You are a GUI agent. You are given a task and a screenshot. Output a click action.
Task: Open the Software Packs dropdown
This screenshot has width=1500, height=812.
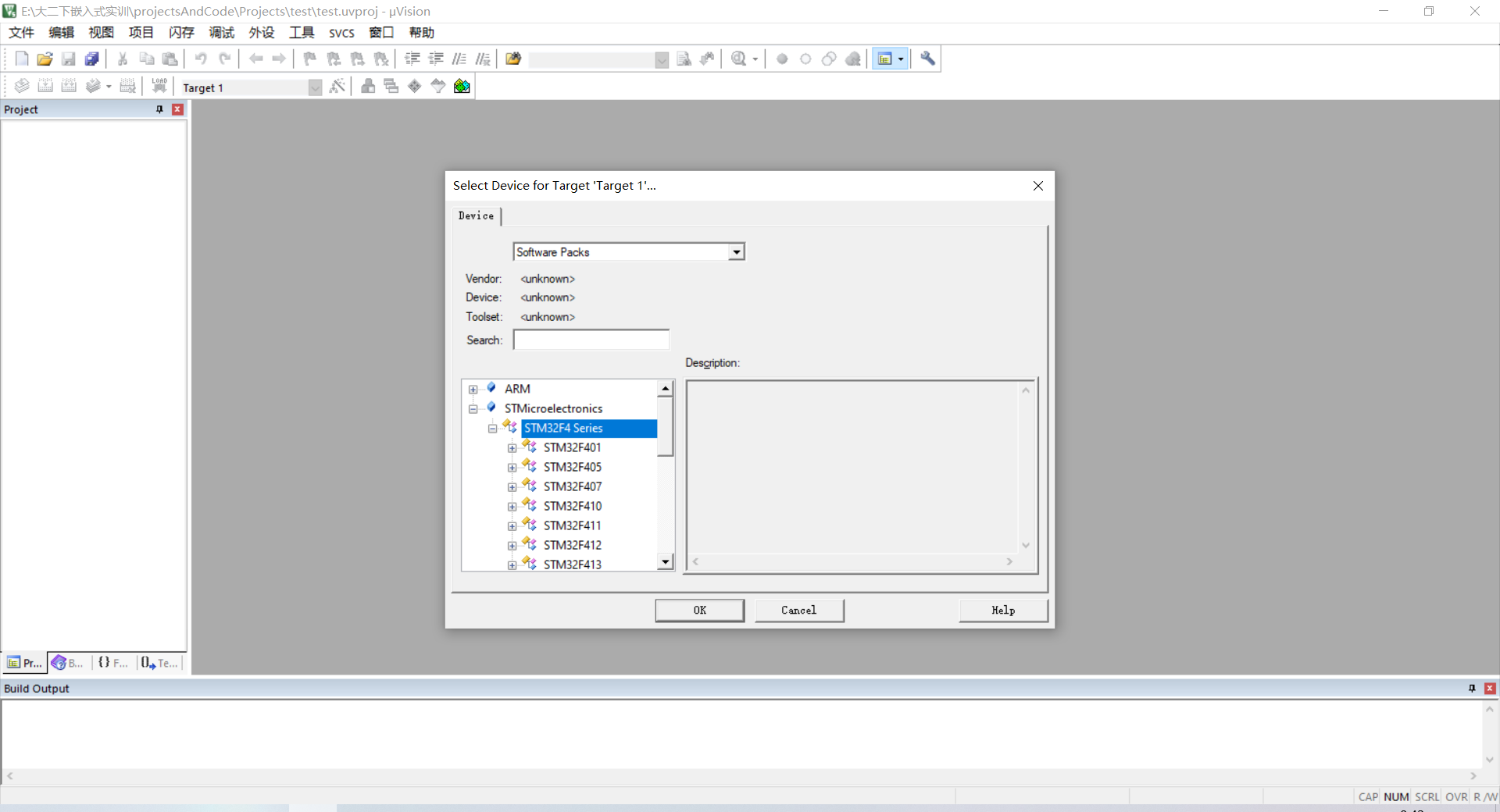pos(736,252)
